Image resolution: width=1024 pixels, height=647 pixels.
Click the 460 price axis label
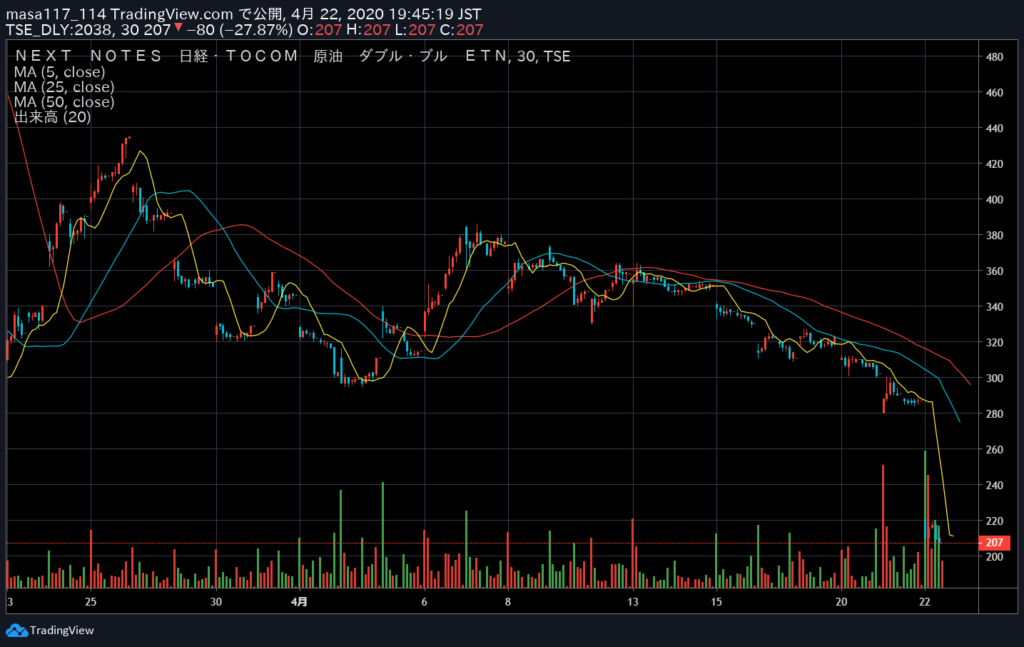994,93
